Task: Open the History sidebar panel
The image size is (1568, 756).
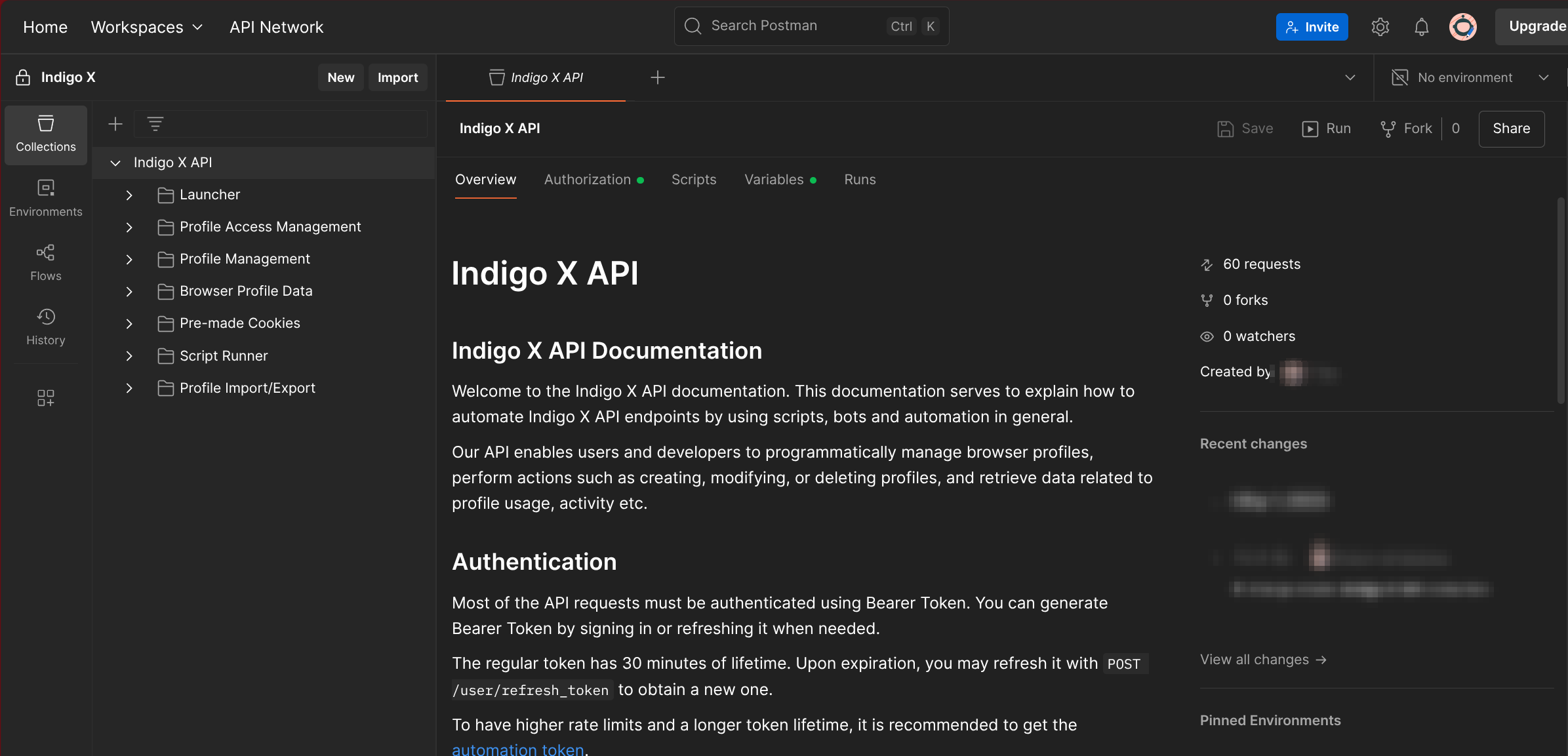Action: pos(46,327)
